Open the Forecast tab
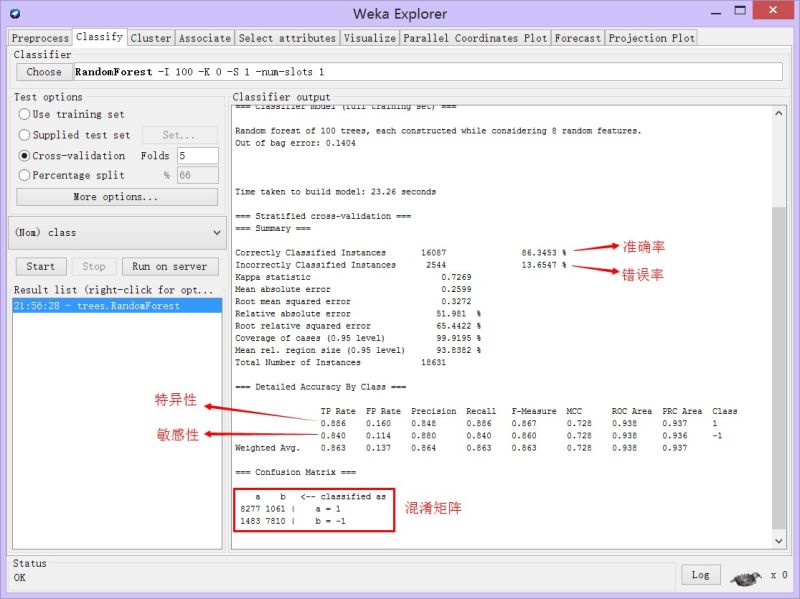 (577, 37)
